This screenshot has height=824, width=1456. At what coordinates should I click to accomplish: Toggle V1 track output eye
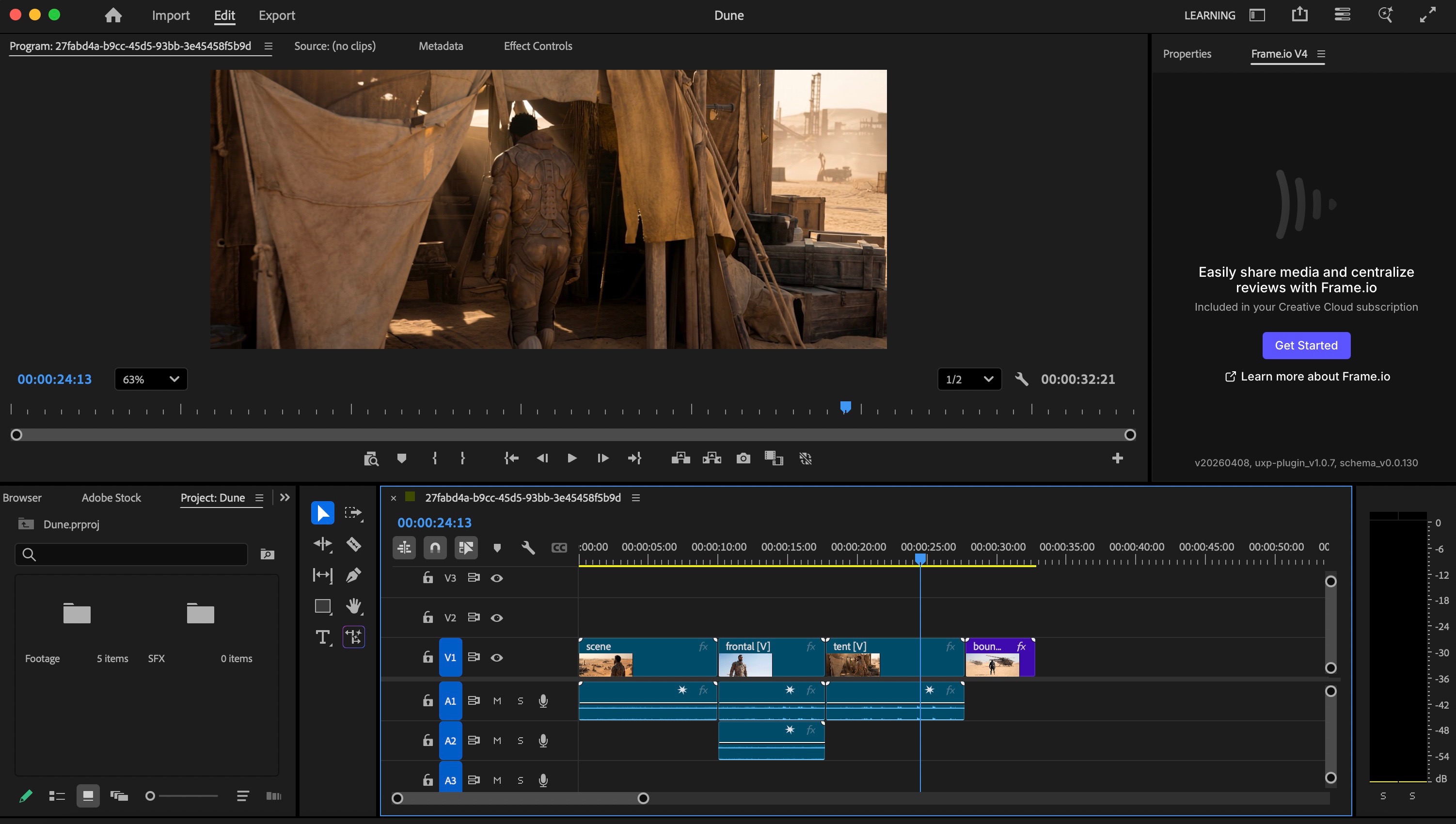coord(496,658)
